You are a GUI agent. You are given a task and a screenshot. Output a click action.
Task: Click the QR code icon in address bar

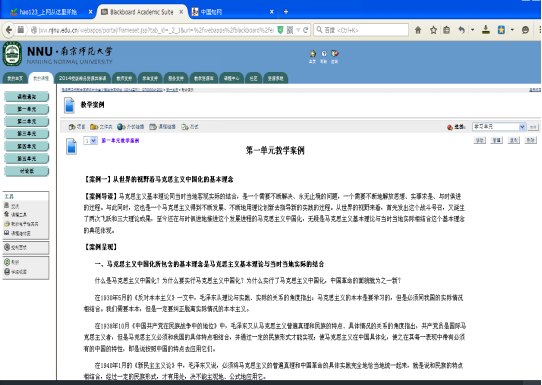(x=290, y=30)
